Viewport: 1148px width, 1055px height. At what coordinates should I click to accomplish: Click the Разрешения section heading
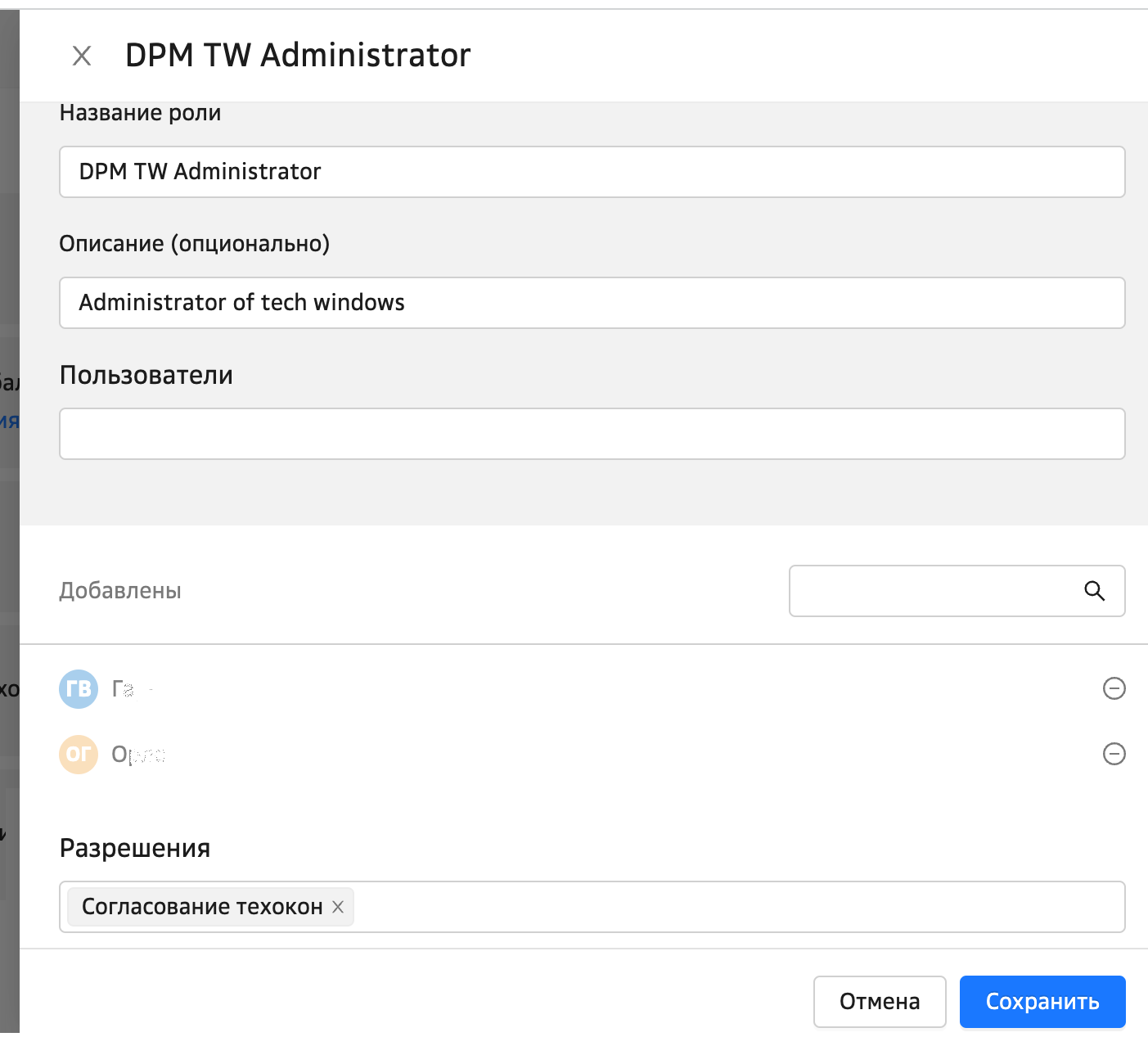pos(135,848)
